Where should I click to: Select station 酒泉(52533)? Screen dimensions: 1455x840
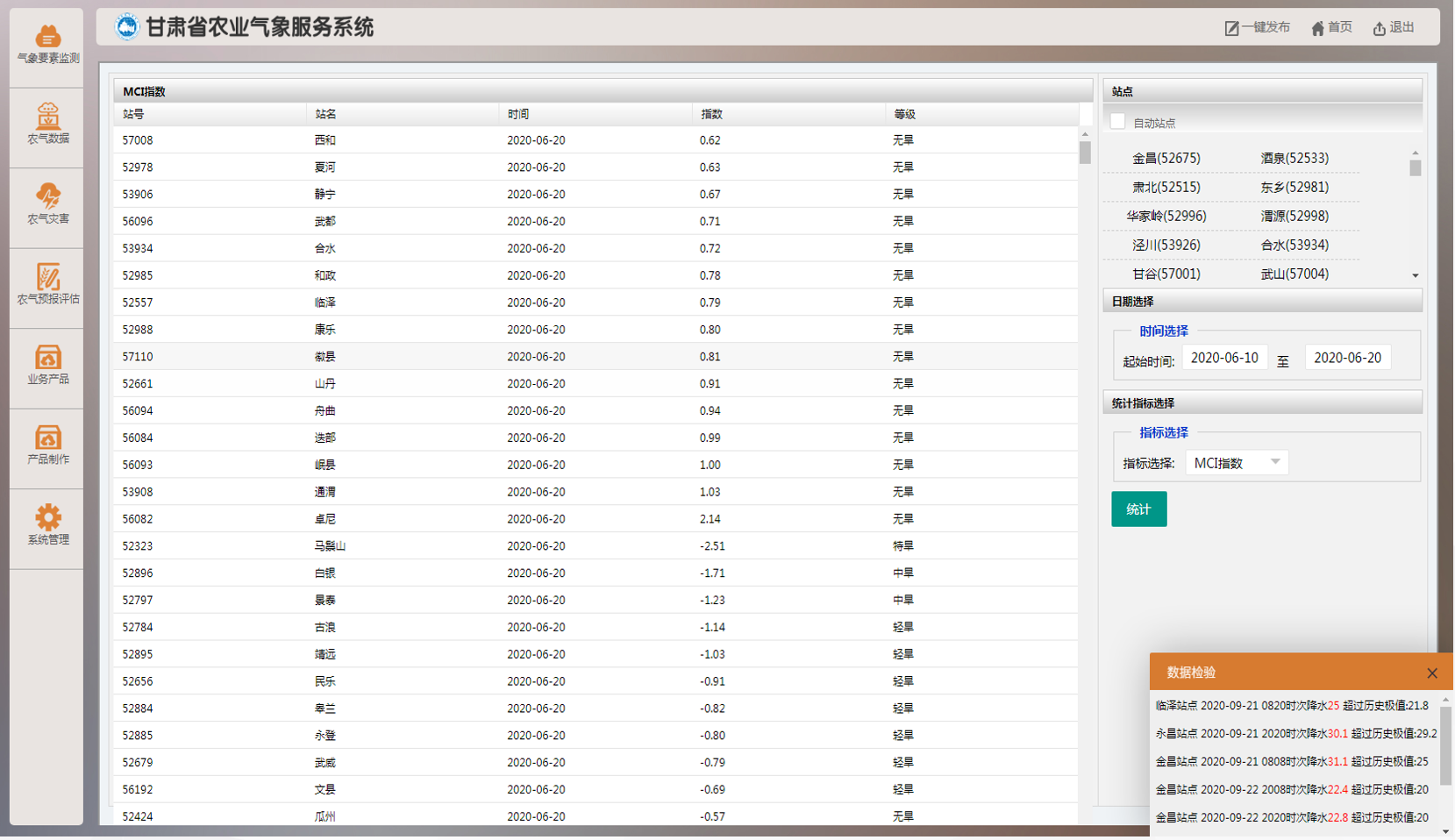pyautogui.click(x=1295, y=159)
